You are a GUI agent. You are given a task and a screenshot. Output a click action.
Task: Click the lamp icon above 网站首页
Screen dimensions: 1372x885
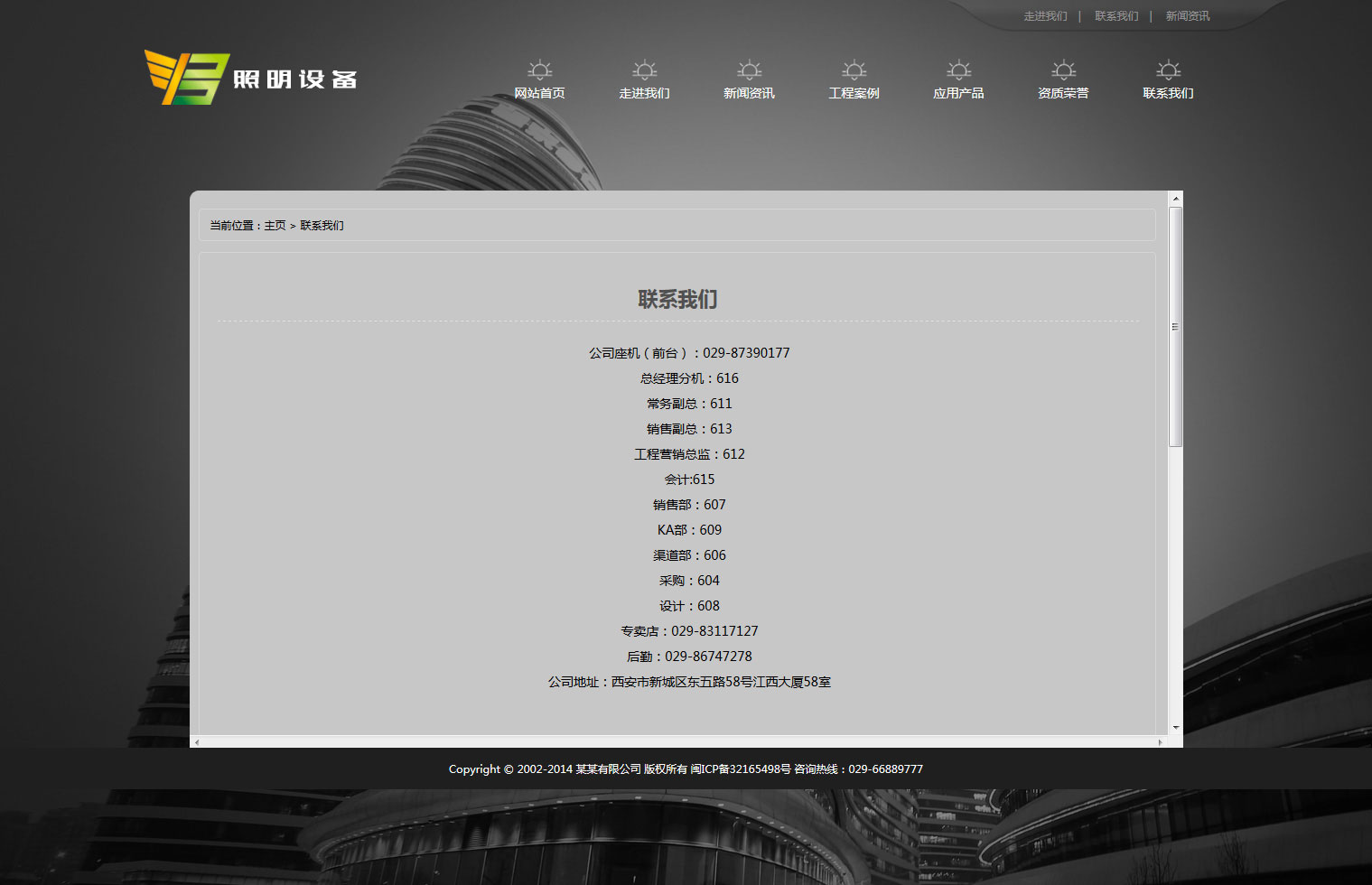click(x=539, y=70)
